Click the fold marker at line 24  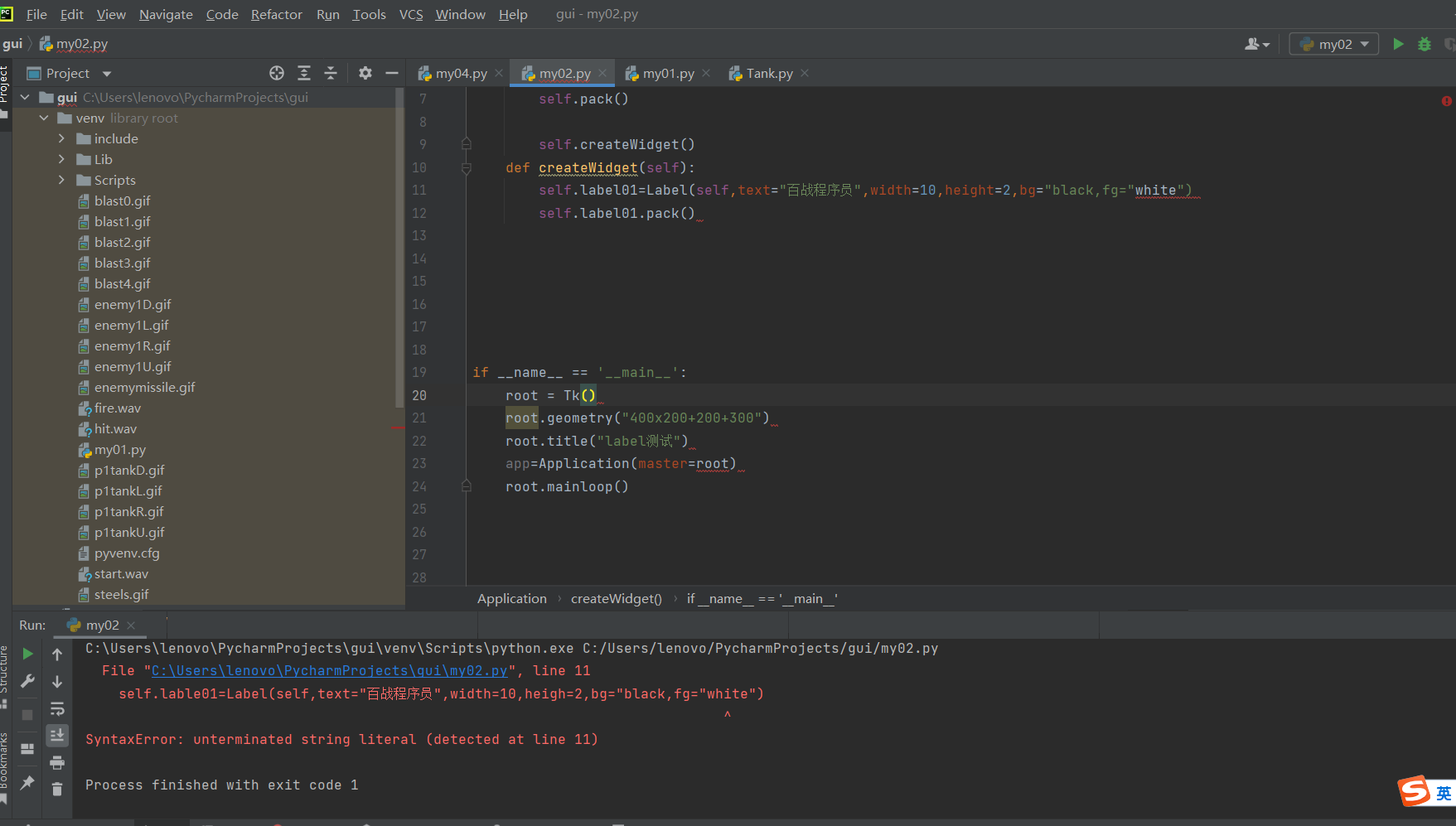[x=467, y=486]
